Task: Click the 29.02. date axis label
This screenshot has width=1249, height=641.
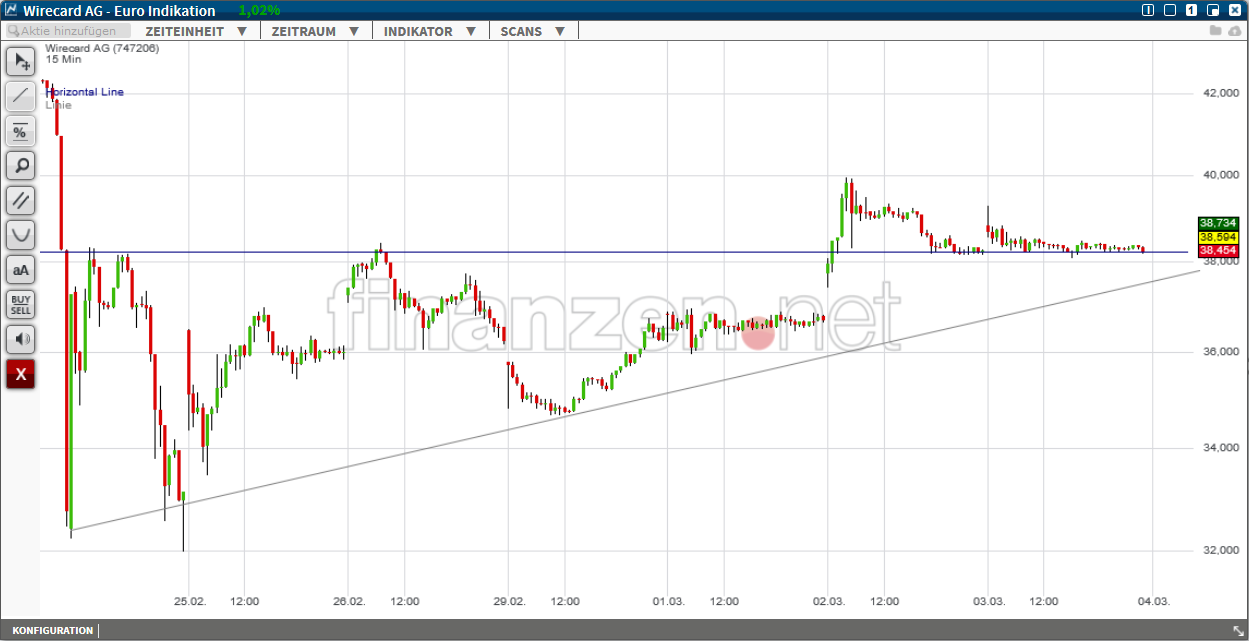Action: click(x=509, y=601)
